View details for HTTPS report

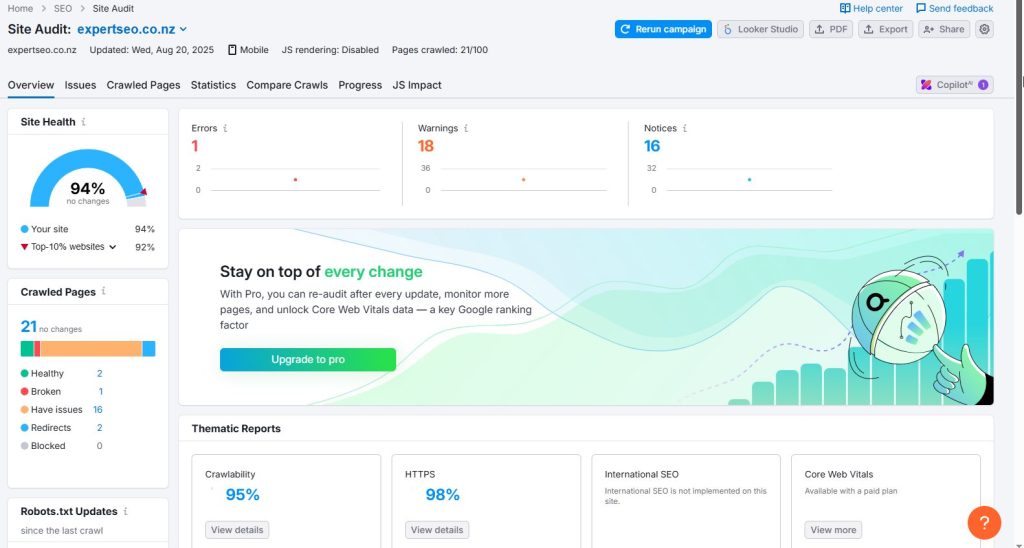(x=437, y=530)
